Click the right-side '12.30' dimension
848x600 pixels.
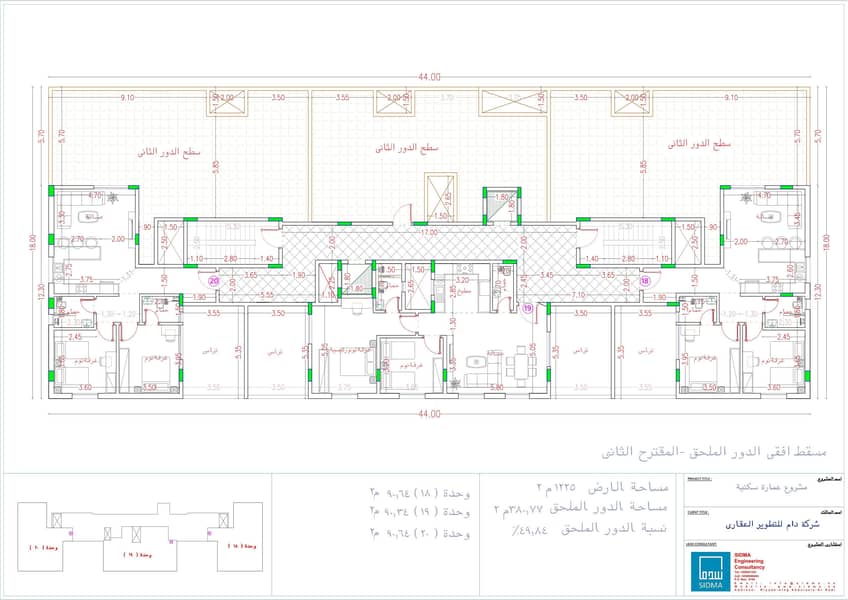(818, 292)
